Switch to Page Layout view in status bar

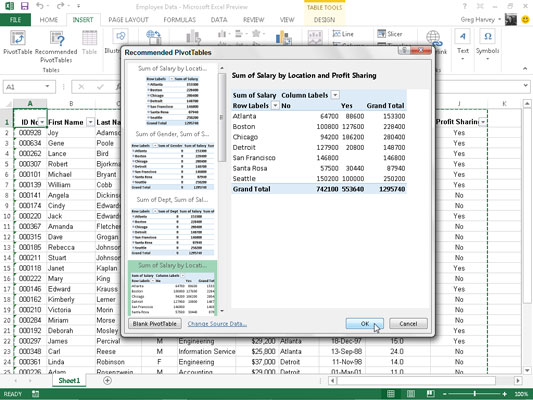(411, 394)
